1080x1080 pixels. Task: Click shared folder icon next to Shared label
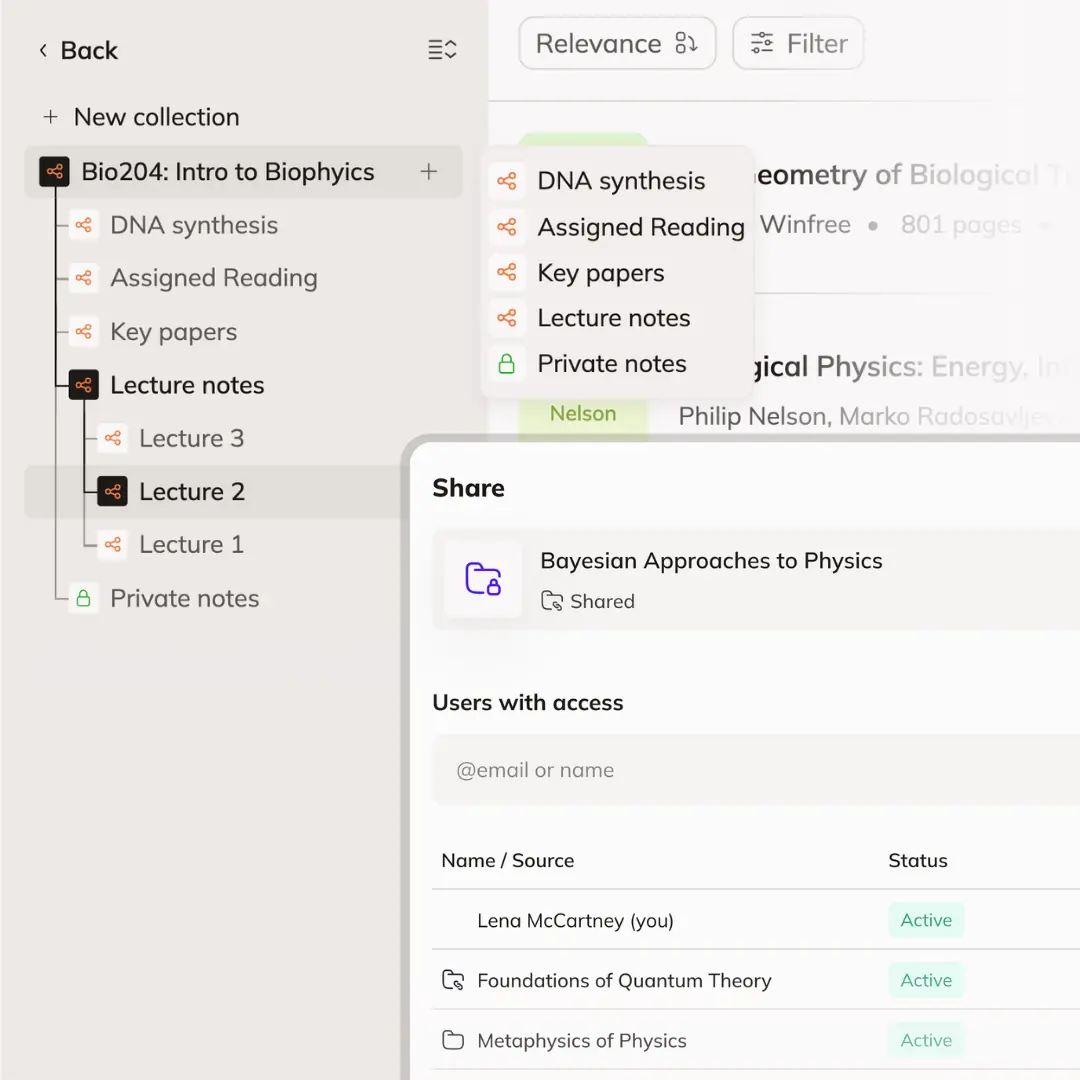pyautogui.click(x=552, y=601)
